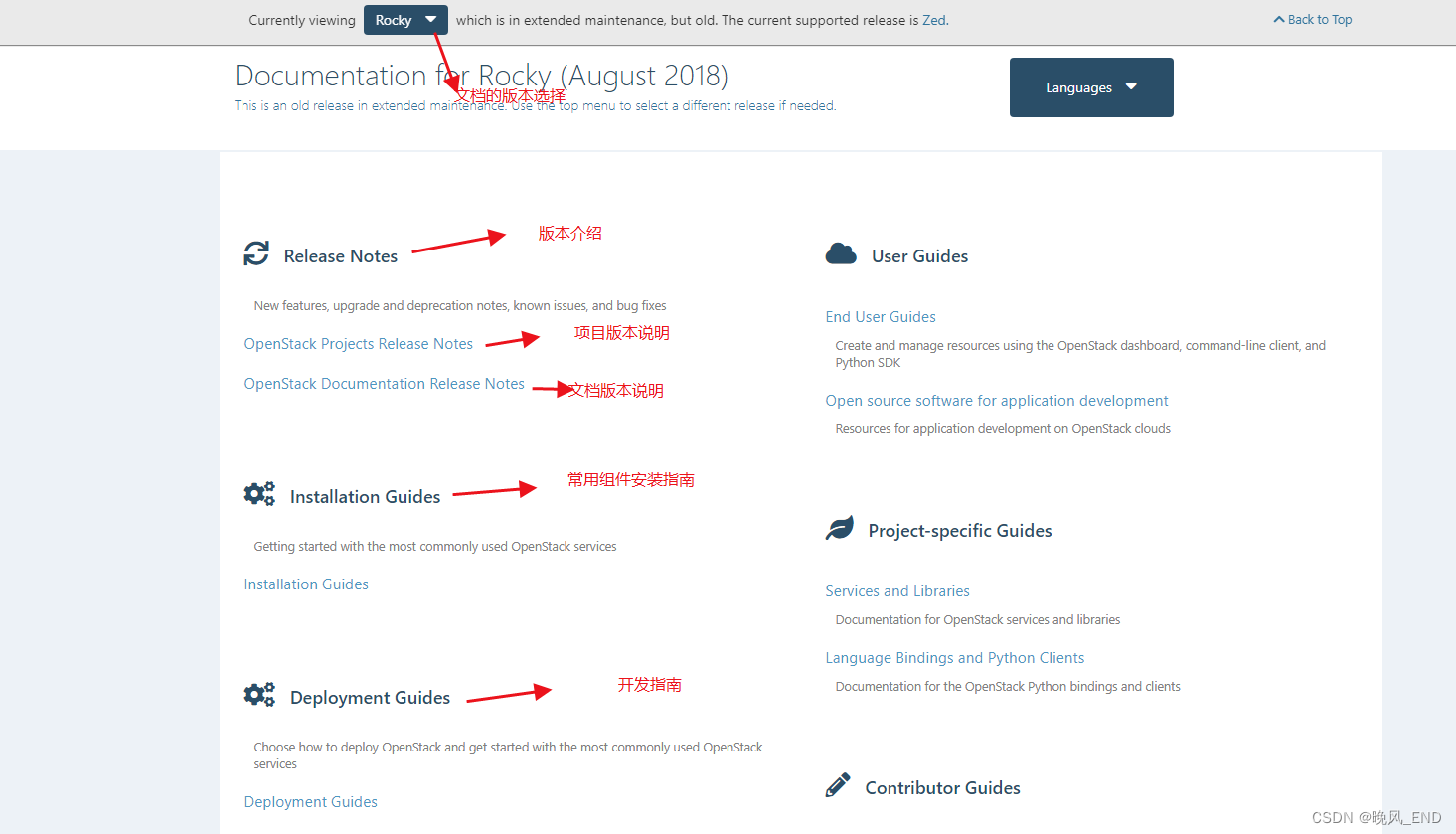Open the Zed release link
Viewport: 1456px width, 834px height.
(933, 19)
